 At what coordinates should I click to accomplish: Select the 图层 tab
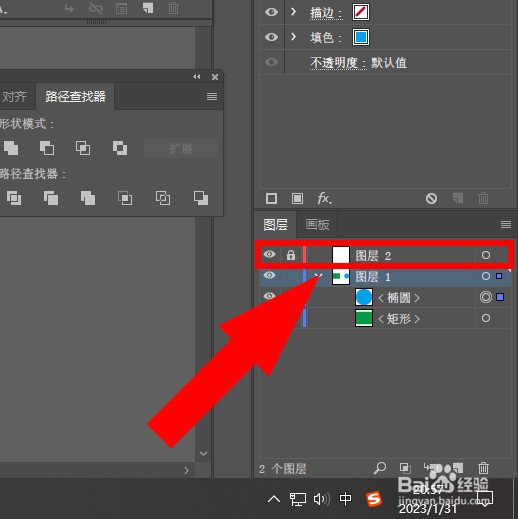[x=275, y=225]
